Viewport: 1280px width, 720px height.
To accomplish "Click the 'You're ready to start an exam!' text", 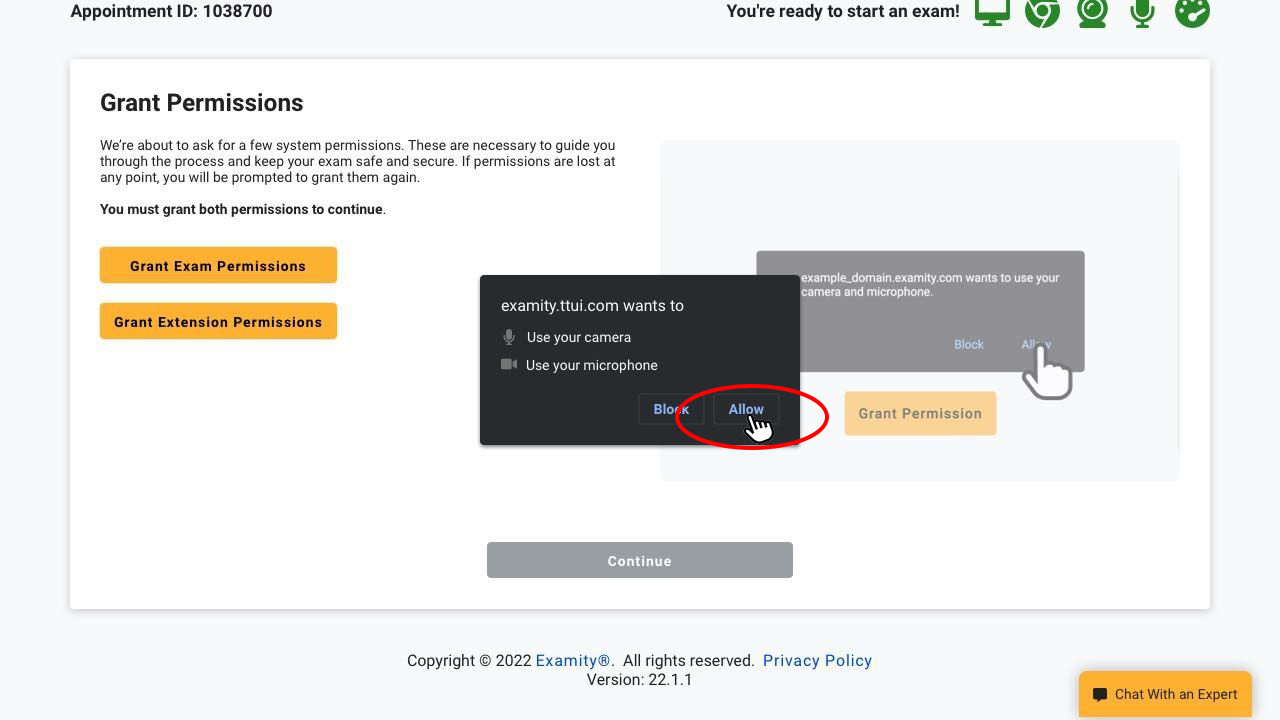I will coord(843,11).
